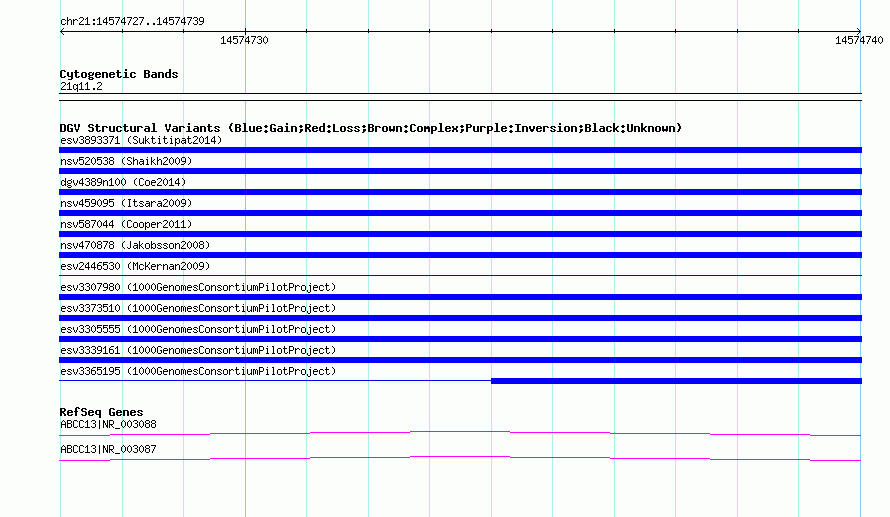Open variant esv2446530 (McKernan2009) label
This screenshot has width=890, height=517.
(135, 266)
